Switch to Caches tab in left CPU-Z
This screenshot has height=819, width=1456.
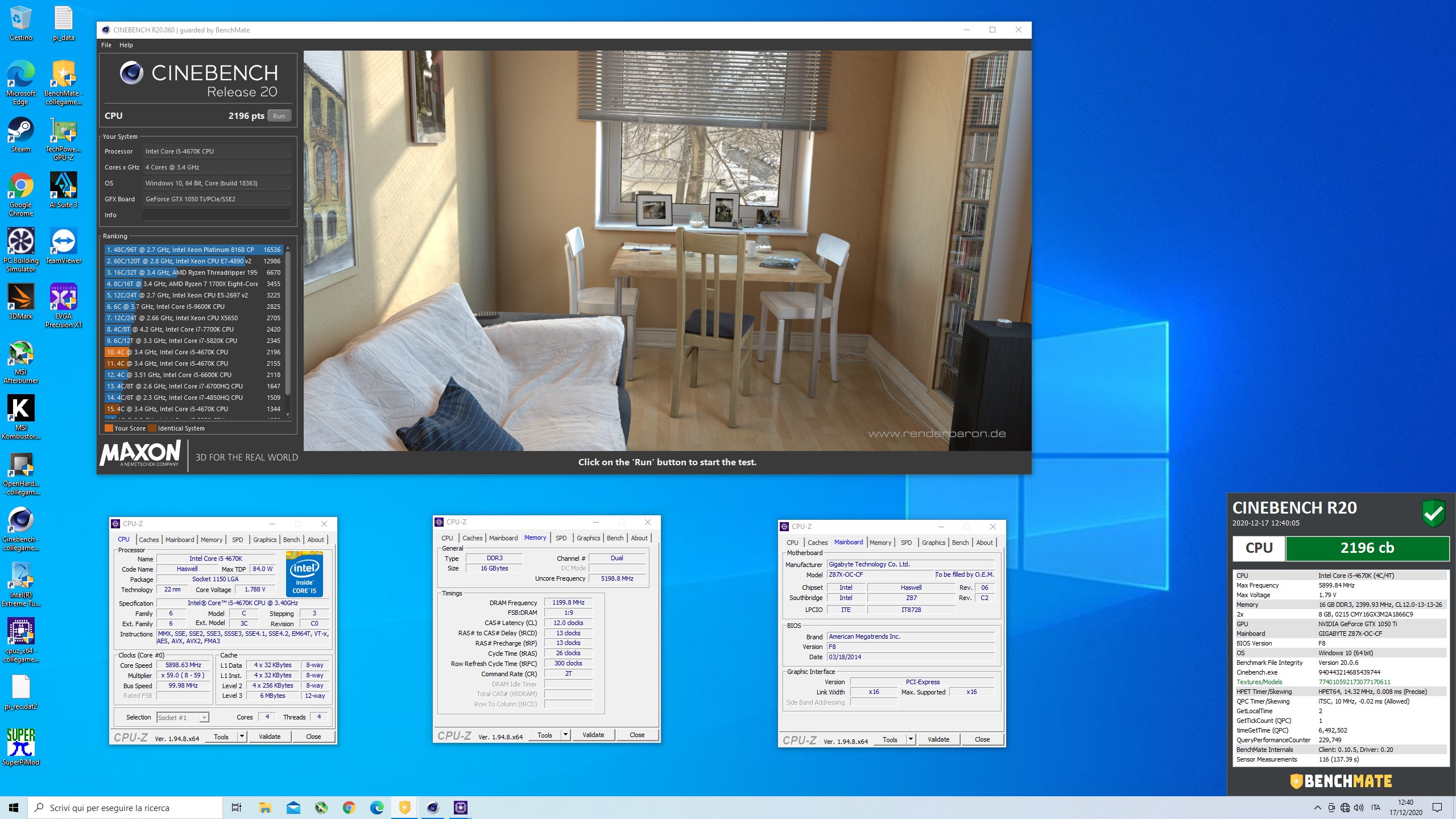(149, 540)
